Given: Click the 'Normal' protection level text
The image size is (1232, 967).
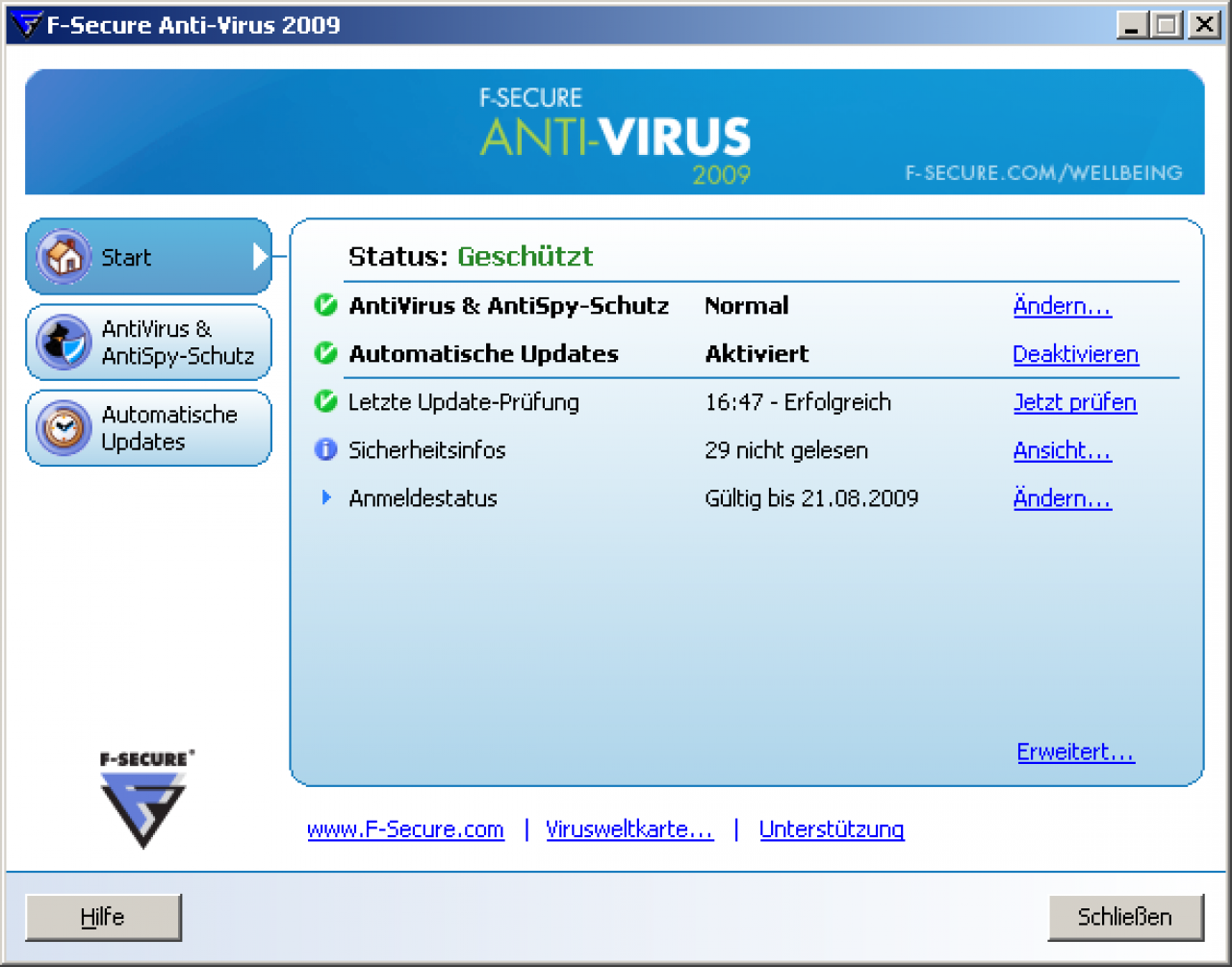Looking at the screenshot, I should 747,306.
